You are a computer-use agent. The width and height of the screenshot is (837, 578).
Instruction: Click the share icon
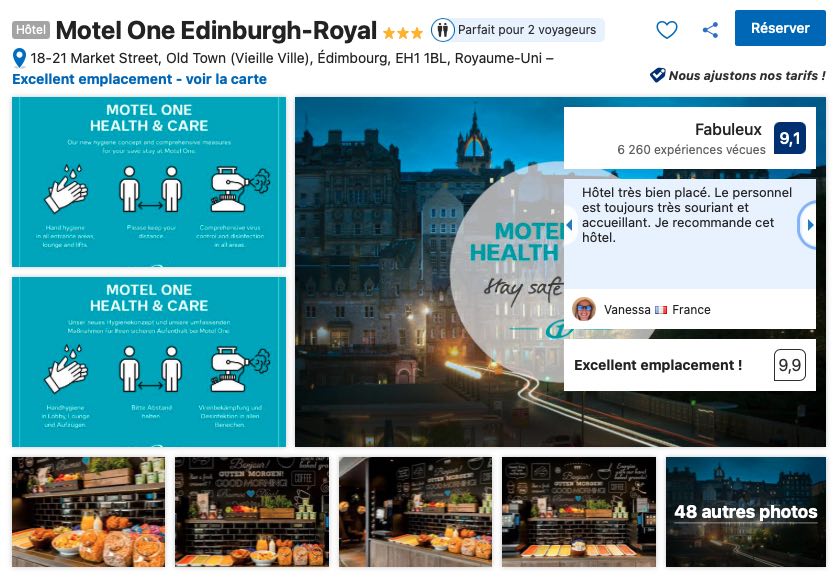(x=710, y=29)
